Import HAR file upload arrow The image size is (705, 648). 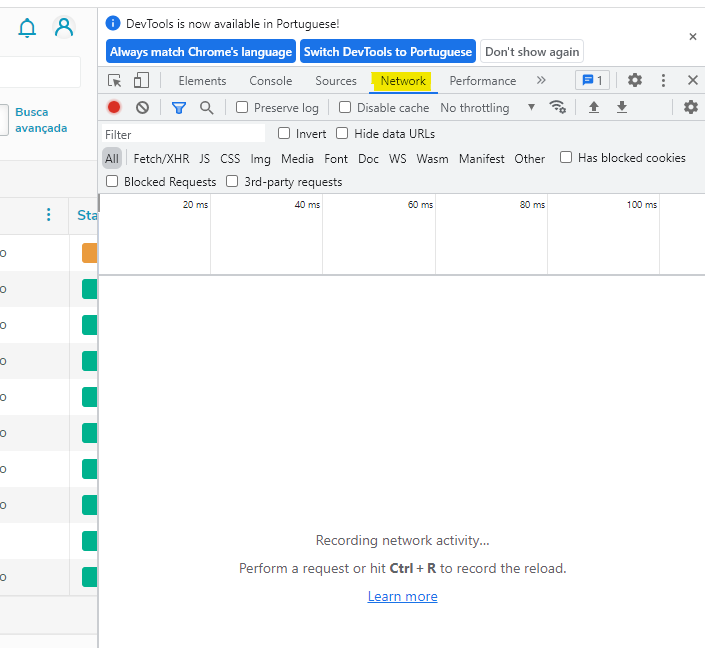point(594,107)
